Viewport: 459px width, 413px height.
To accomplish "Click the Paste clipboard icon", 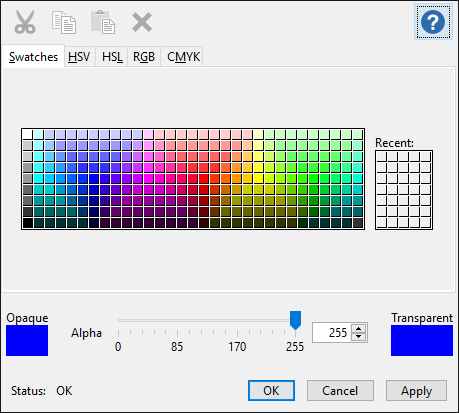I will point(103,22).
